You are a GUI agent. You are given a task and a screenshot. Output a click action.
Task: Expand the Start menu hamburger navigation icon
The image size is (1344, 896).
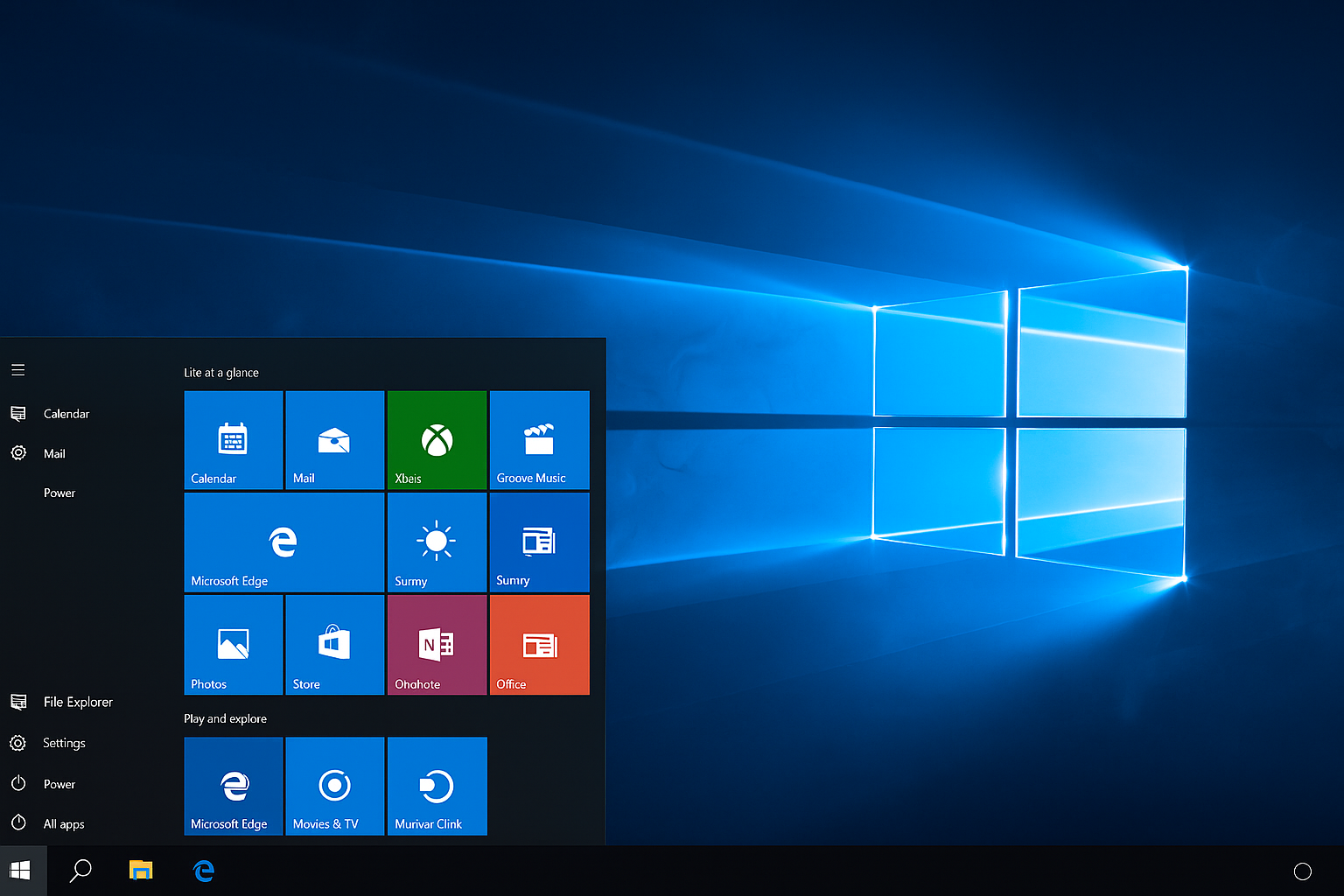click(x=17, y=370)
